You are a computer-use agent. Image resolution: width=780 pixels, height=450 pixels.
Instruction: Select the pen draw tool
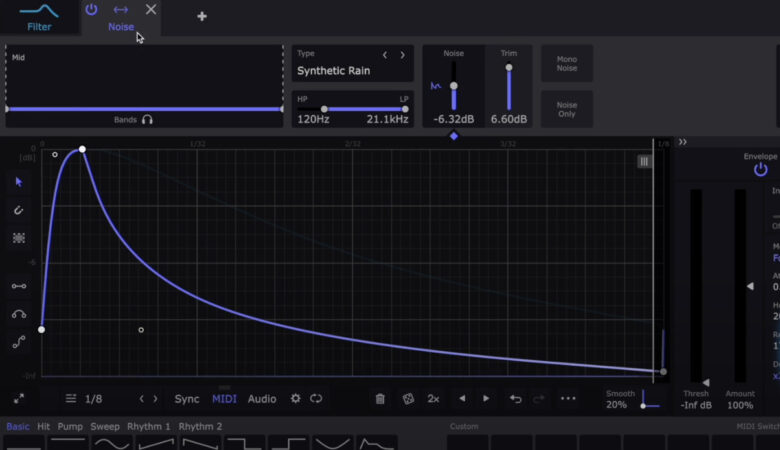tap(19, 210)
